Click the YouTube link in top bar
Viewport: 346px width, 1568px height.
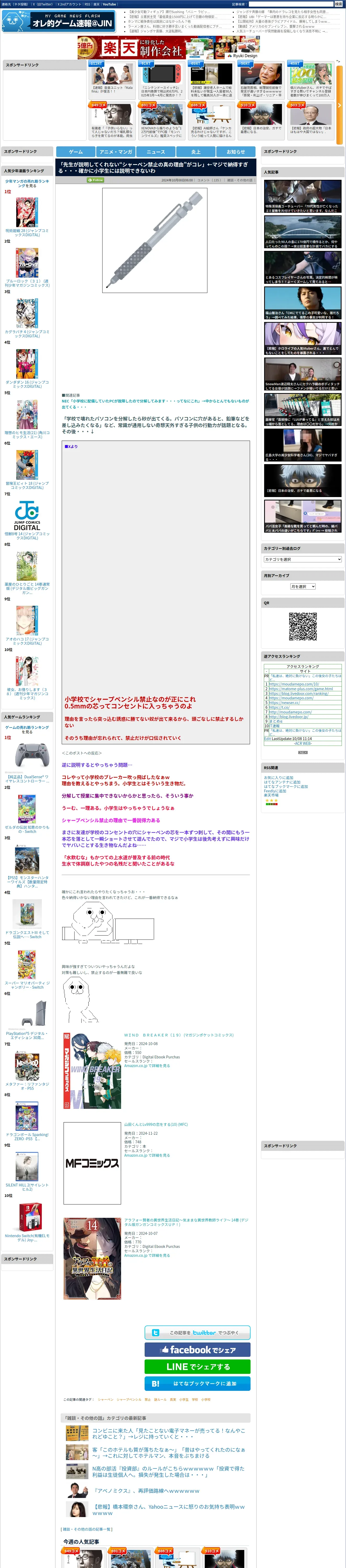coord(109,4)
